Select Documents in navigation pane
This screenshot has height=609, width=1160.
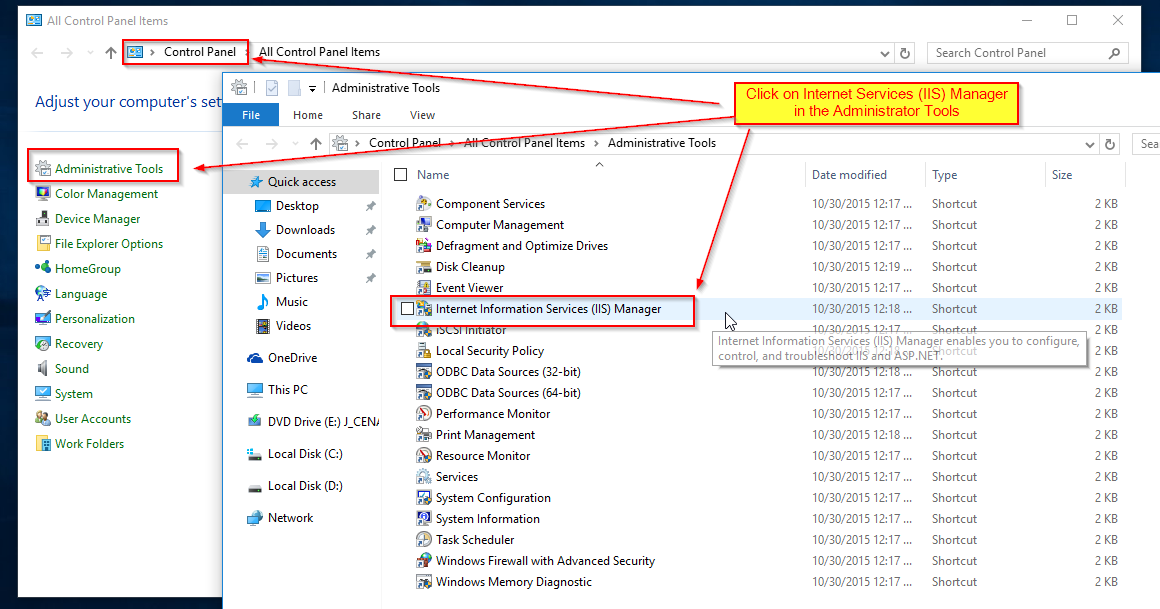pyautogui.click(x=306, y=253)
